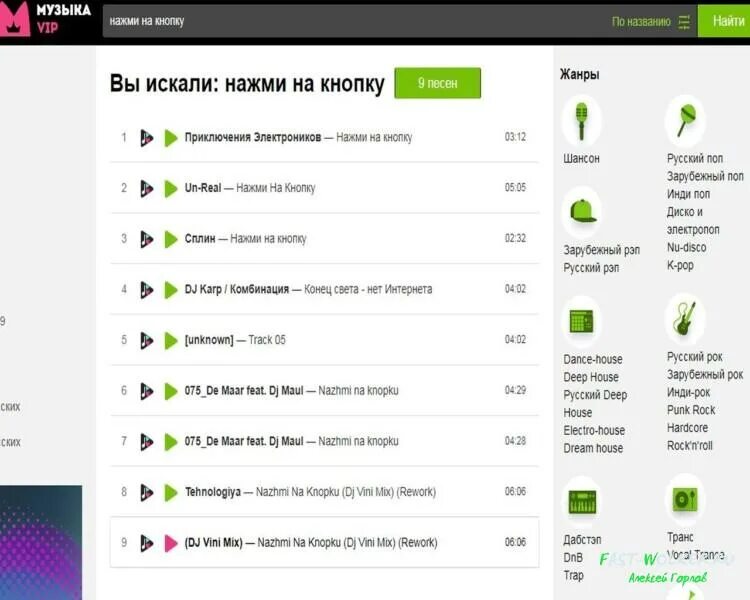750x600 pixels.
Task: Open Deep House genre link
Action: (x=591, y=377)
